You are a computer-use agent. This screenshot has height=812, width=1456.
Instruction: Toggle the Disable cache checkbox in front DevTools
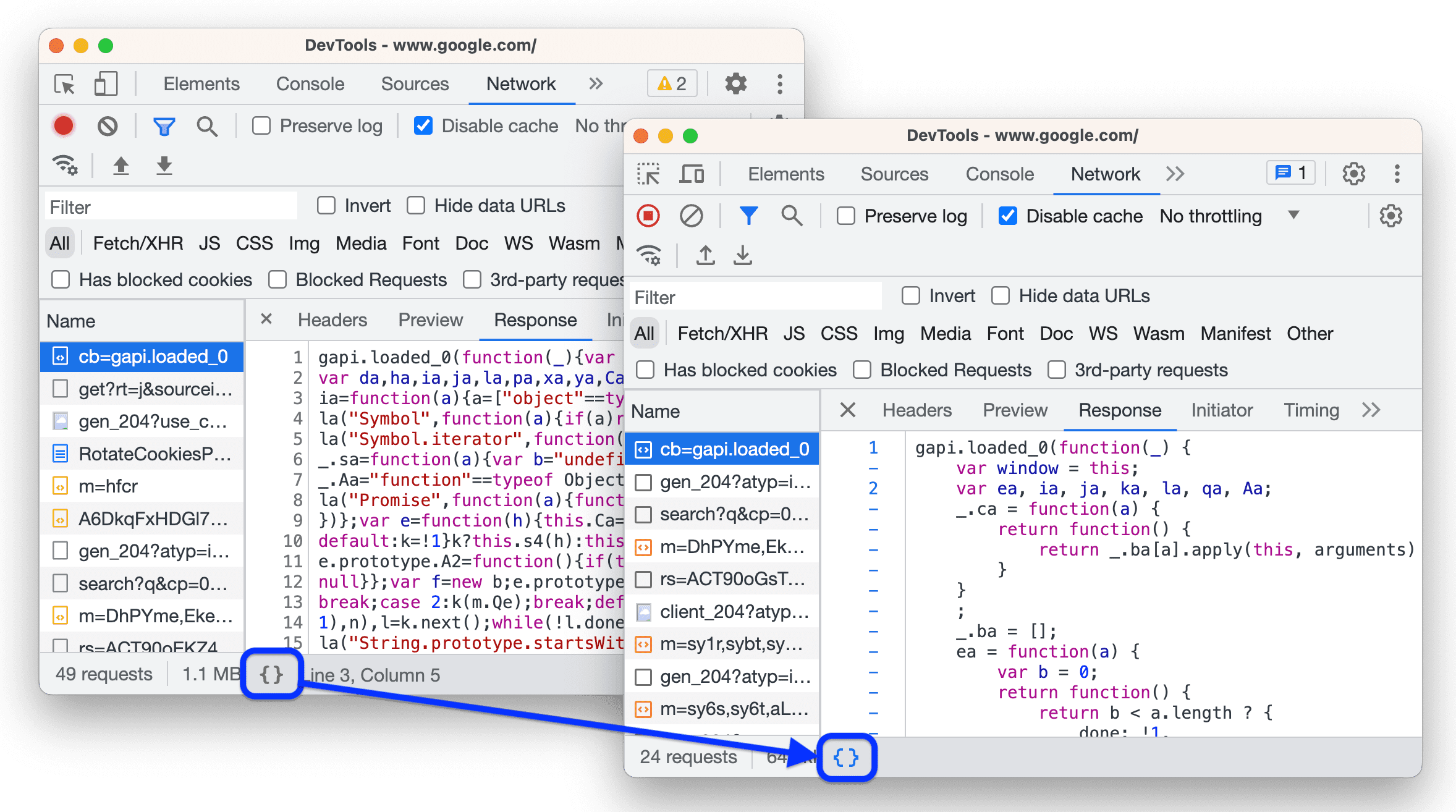[x=1004, y=215]
